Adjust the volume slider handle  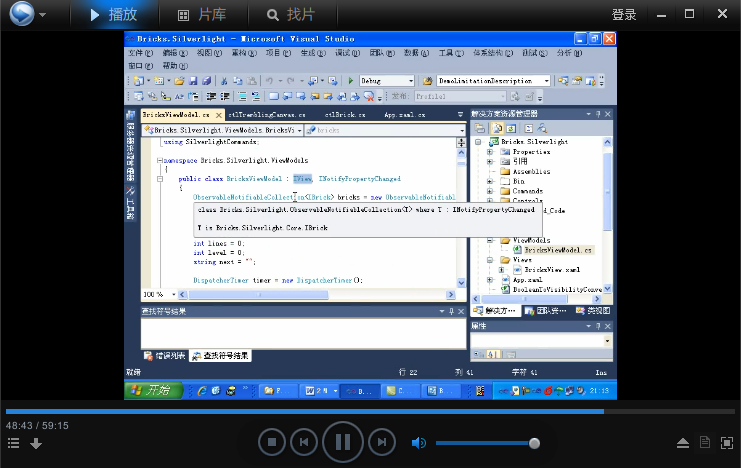[x=534, y=443]
